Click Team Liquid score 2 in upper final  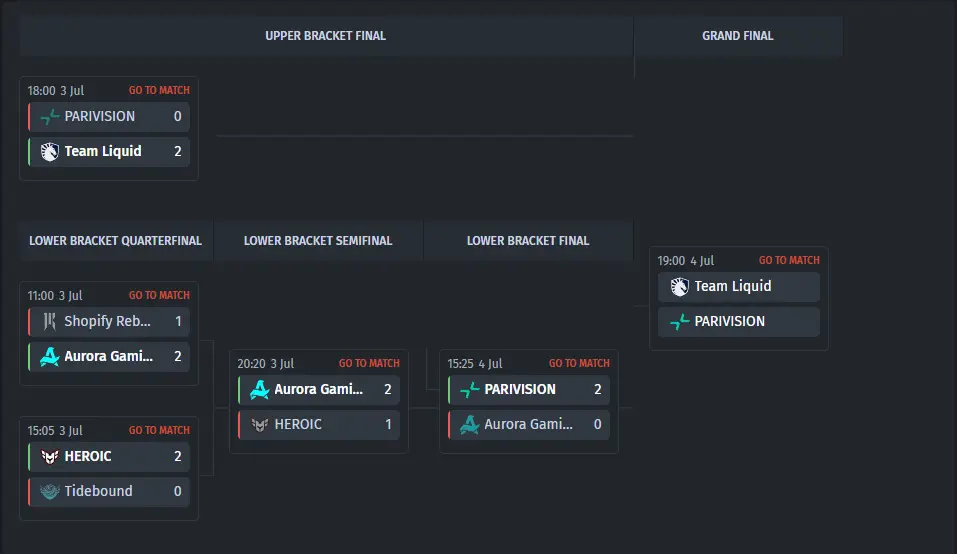pos(178,151)
